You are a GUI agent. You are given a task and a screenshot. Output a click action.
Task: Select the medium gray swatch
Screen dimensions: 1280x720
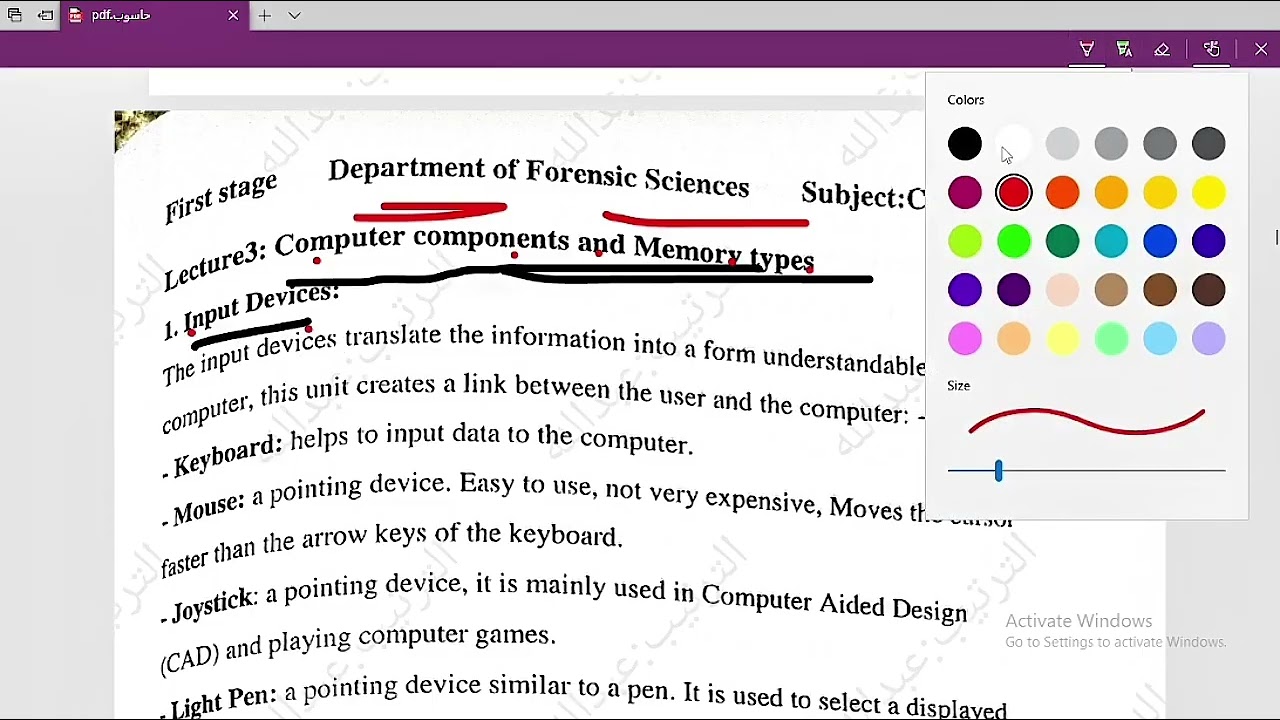1111,144
